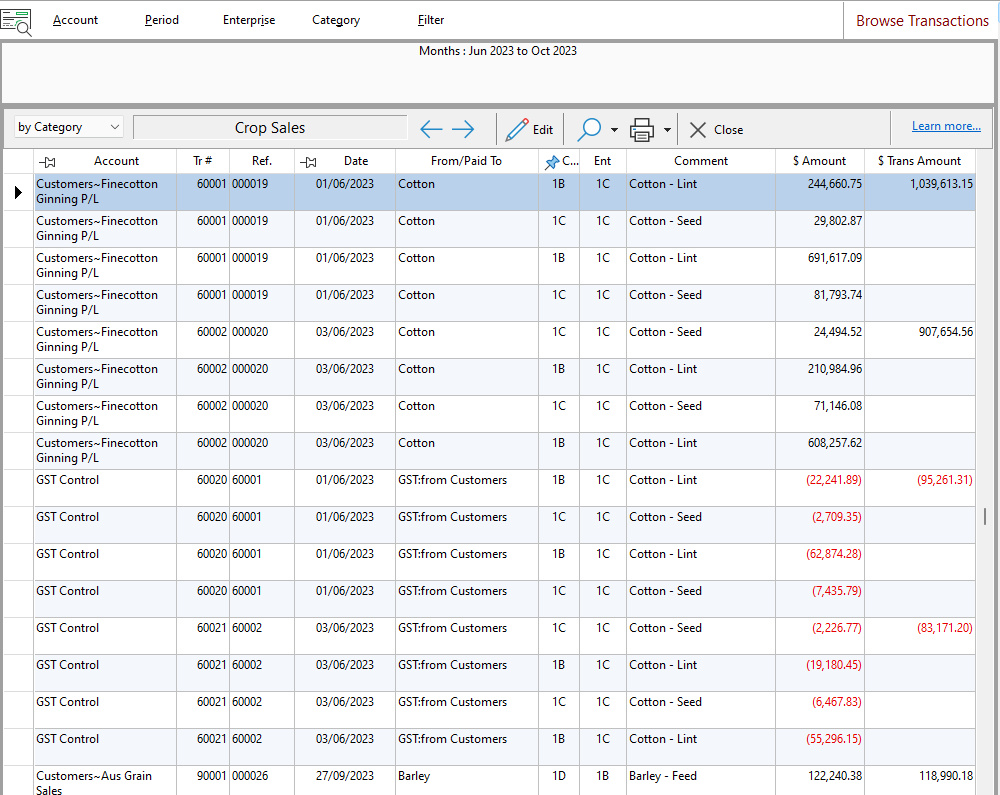Select the amount 608,257.62

[834, 442]
